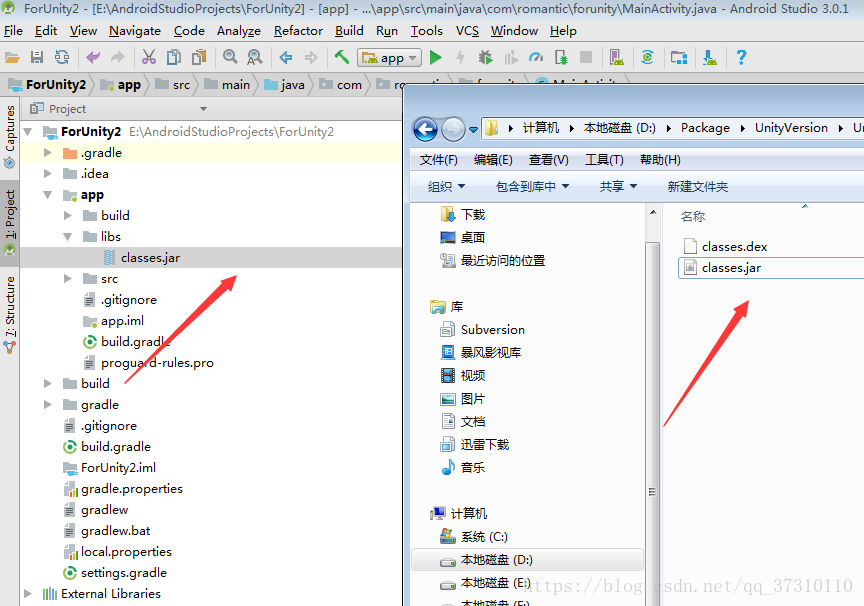Open the AVD Manager icon
864x606 pixels.
617,57
